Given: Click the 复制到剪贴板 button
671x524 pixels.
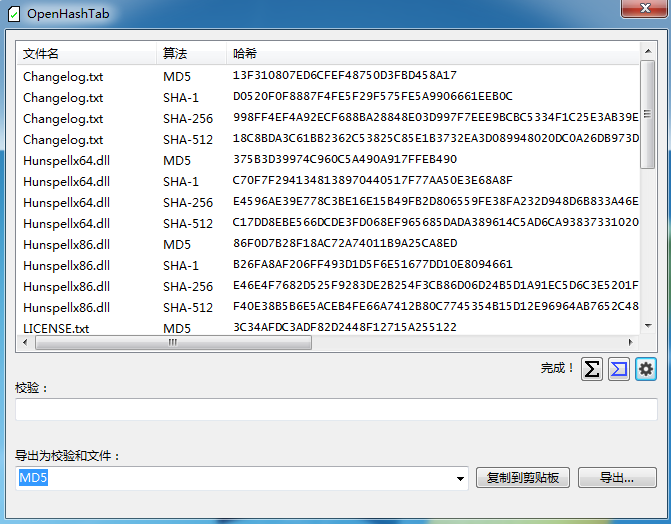Looking at the screenshot, I should point(523,478).
